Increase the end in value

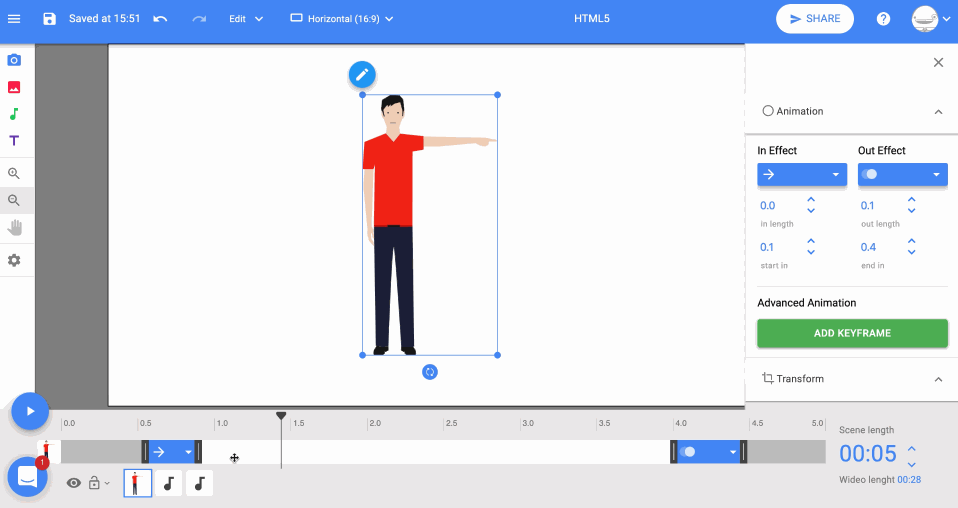pos(912,241)
